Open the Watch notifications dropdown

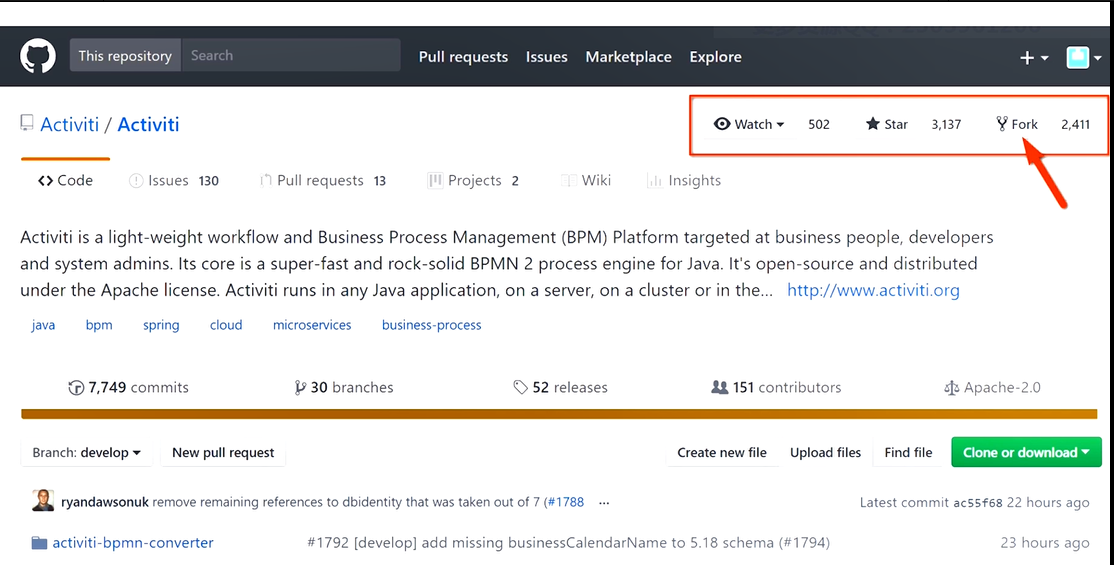point(749,124)
